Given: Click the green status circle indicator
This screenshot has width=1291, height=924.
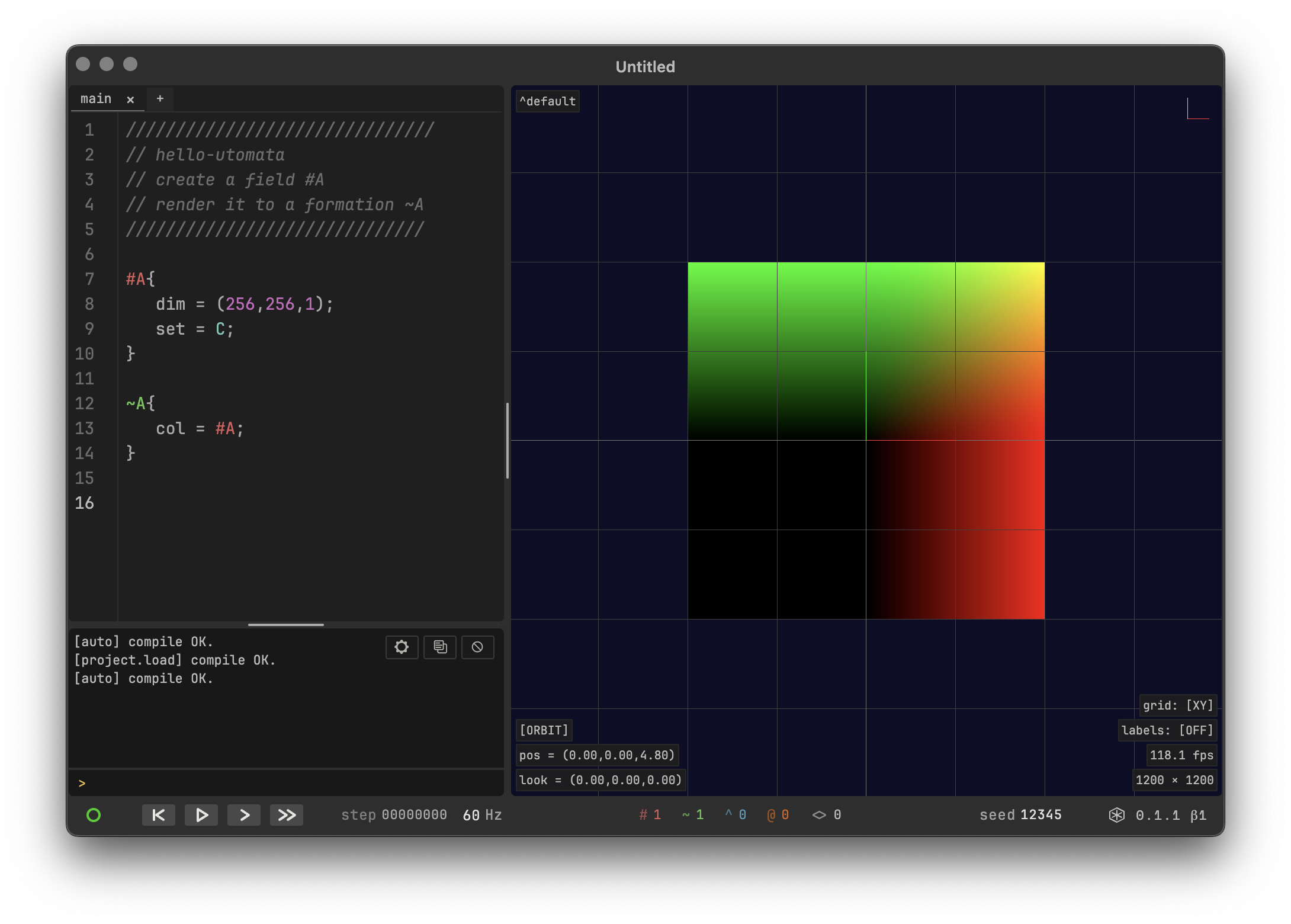Looking at the screenshot, I should click(x=94, y=815).
